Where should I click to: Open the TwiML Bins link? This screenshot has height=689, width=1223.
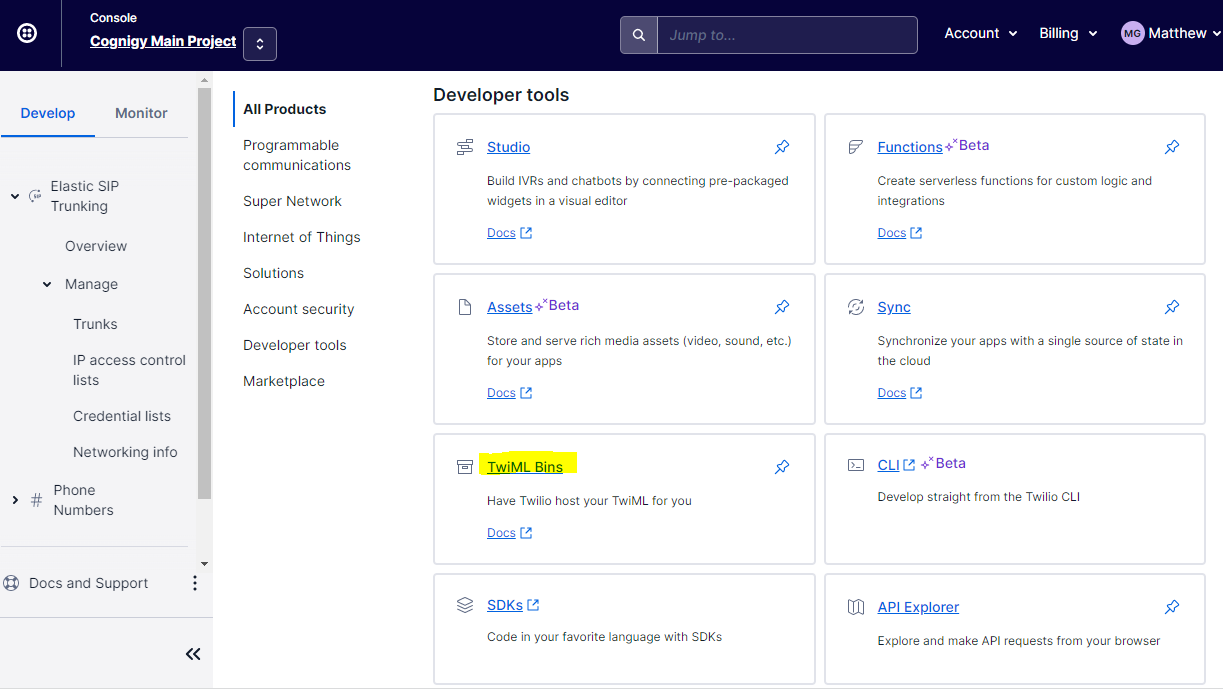(x=525, y=467)
